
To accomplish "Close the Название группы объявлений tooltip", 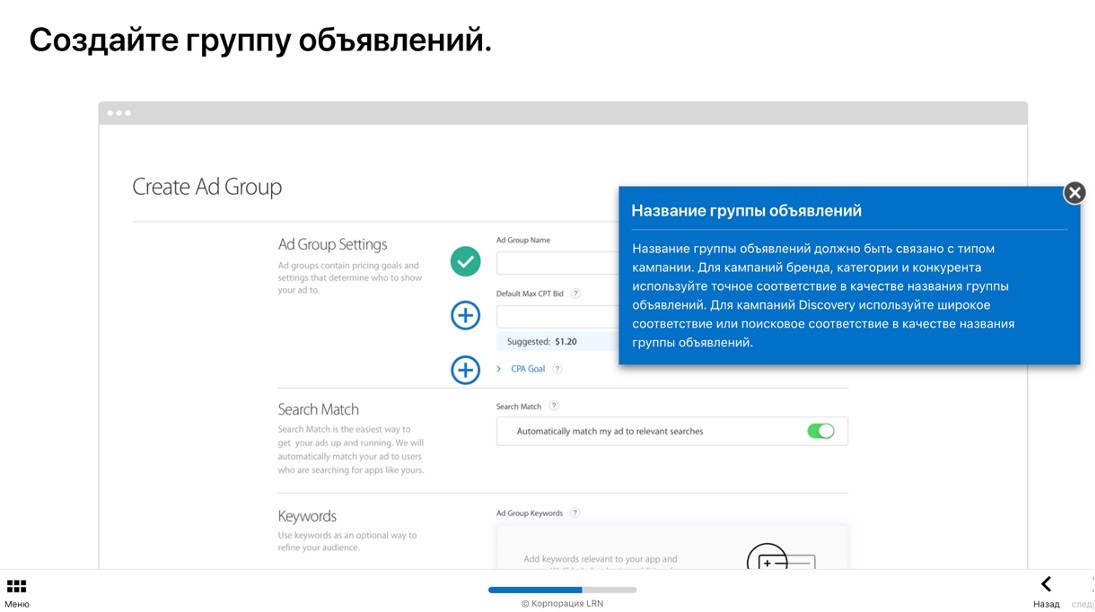I will [1074, 192].
